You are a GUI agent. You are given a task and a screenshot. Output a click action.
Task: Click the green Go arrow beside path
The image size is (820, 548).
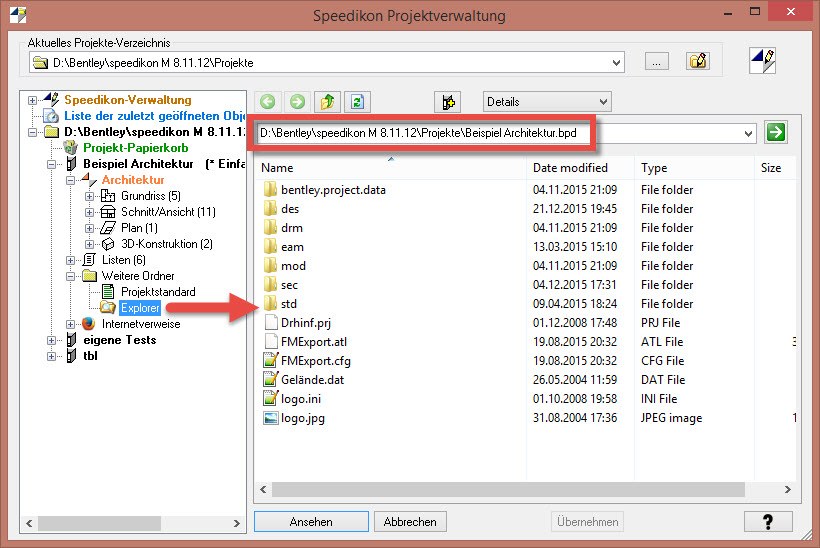pos(776,132)
